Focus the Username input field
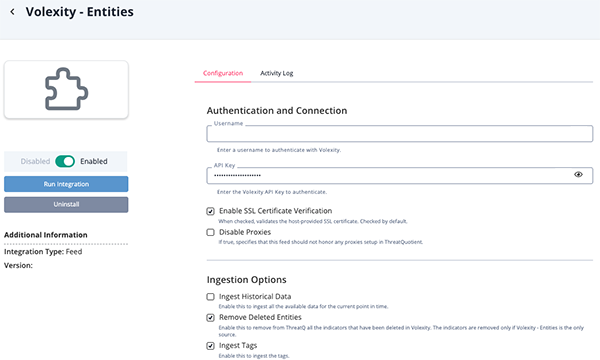 coord(399,134)
